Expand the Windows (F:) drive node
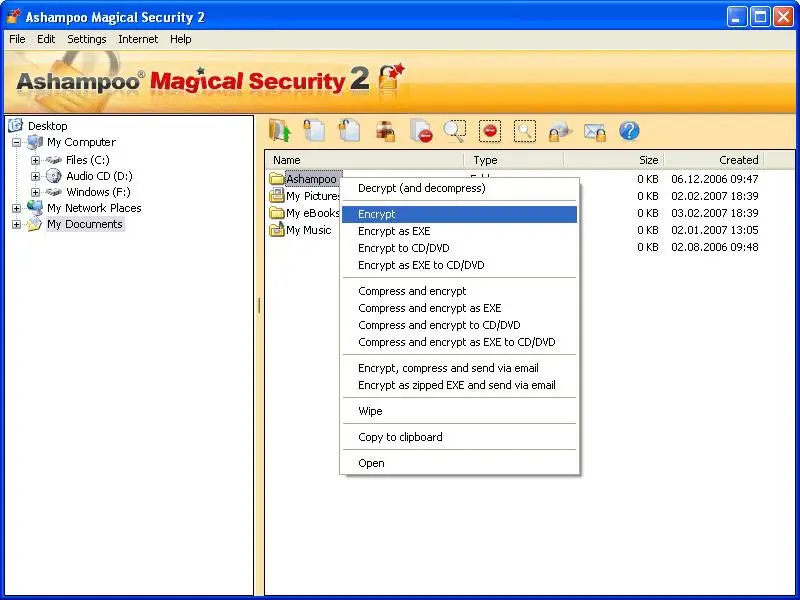 pyautogui.click(x=35, y=192)
